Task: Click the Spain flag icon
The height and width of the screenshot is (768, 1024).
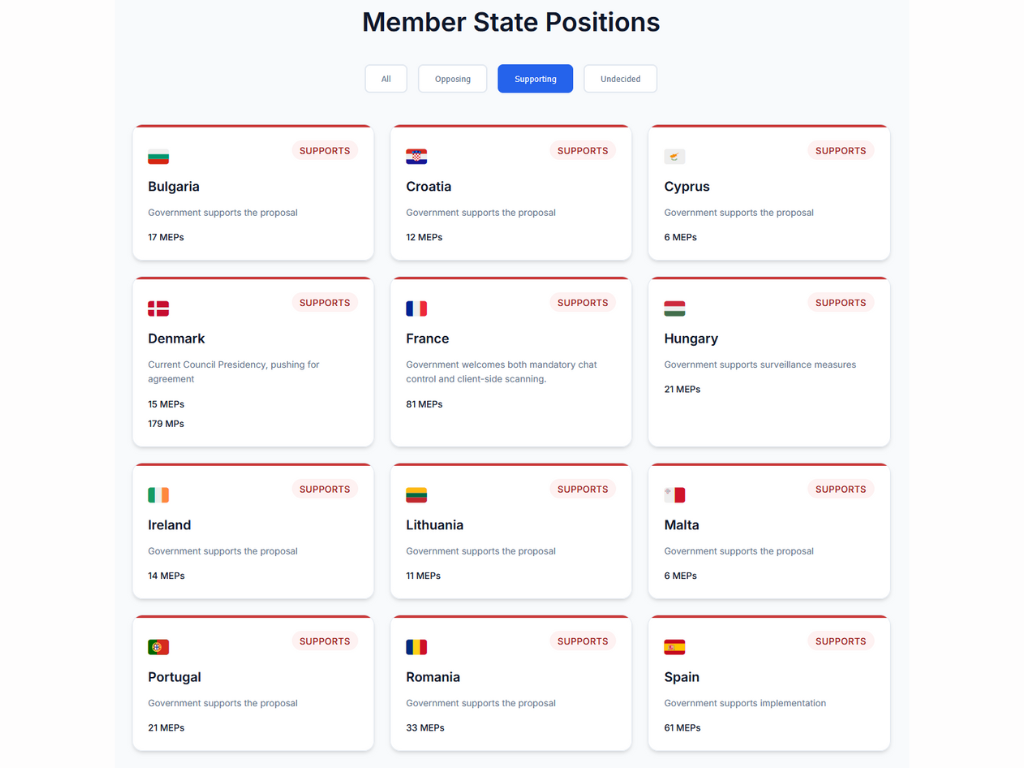Action: (674, 647)
